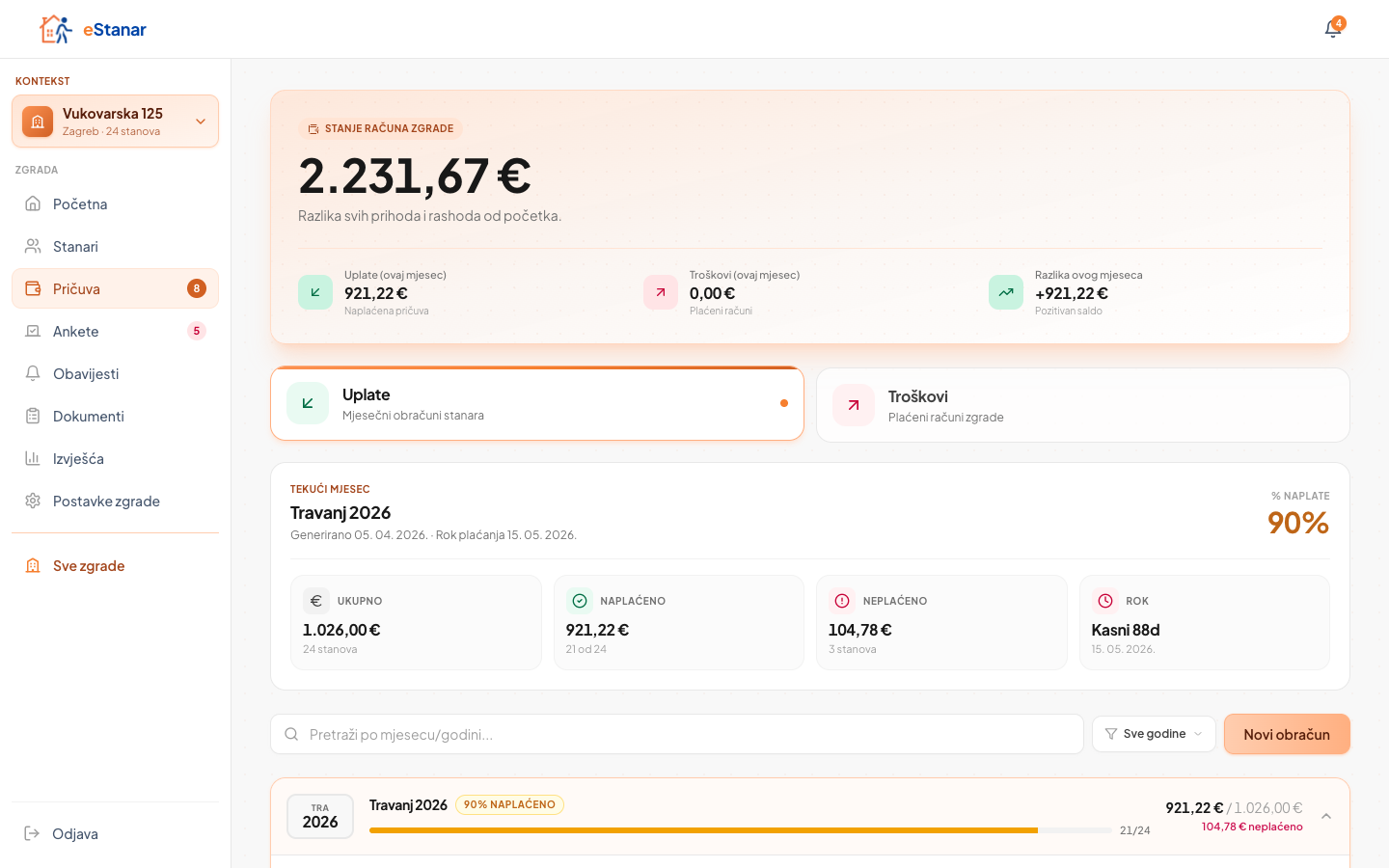Collapse the Travanj 2026 row chevron
The width and height of the screenshot is (1389, 868).
click(x=1326, y=816)
